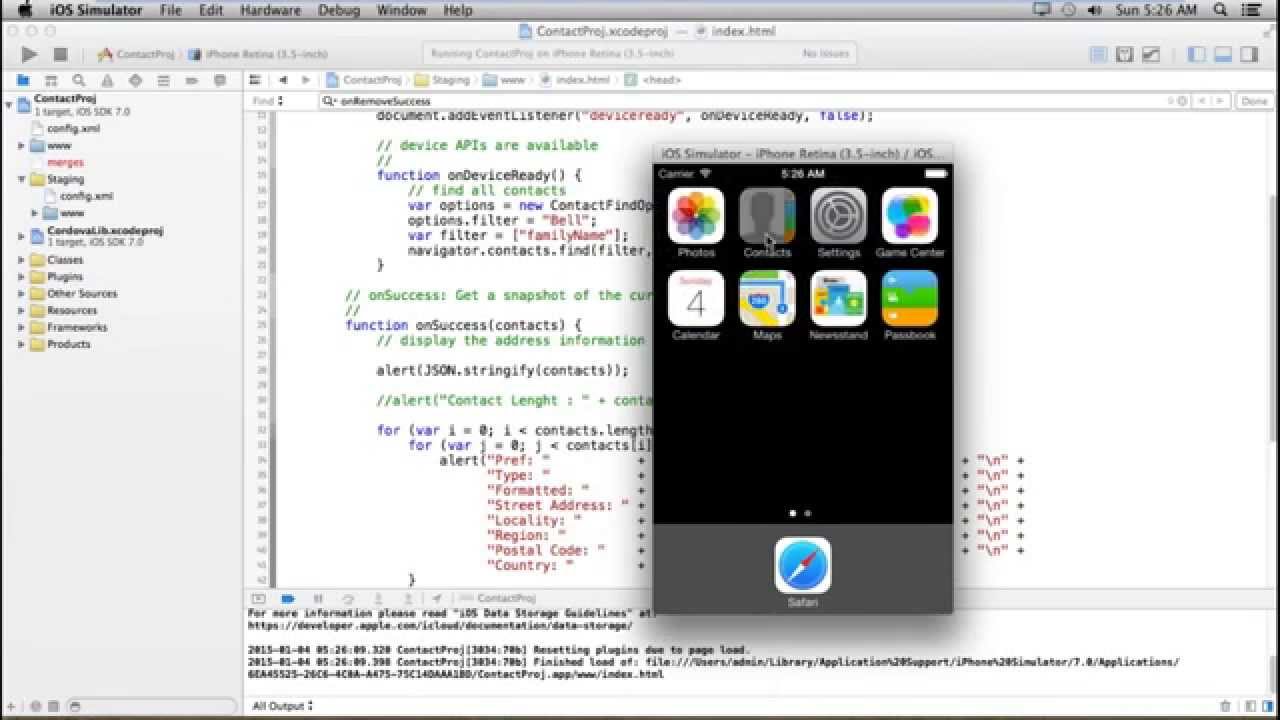Open the All Output filter dropdown
Screen dimensions: 1280x720
coord(282,706)
